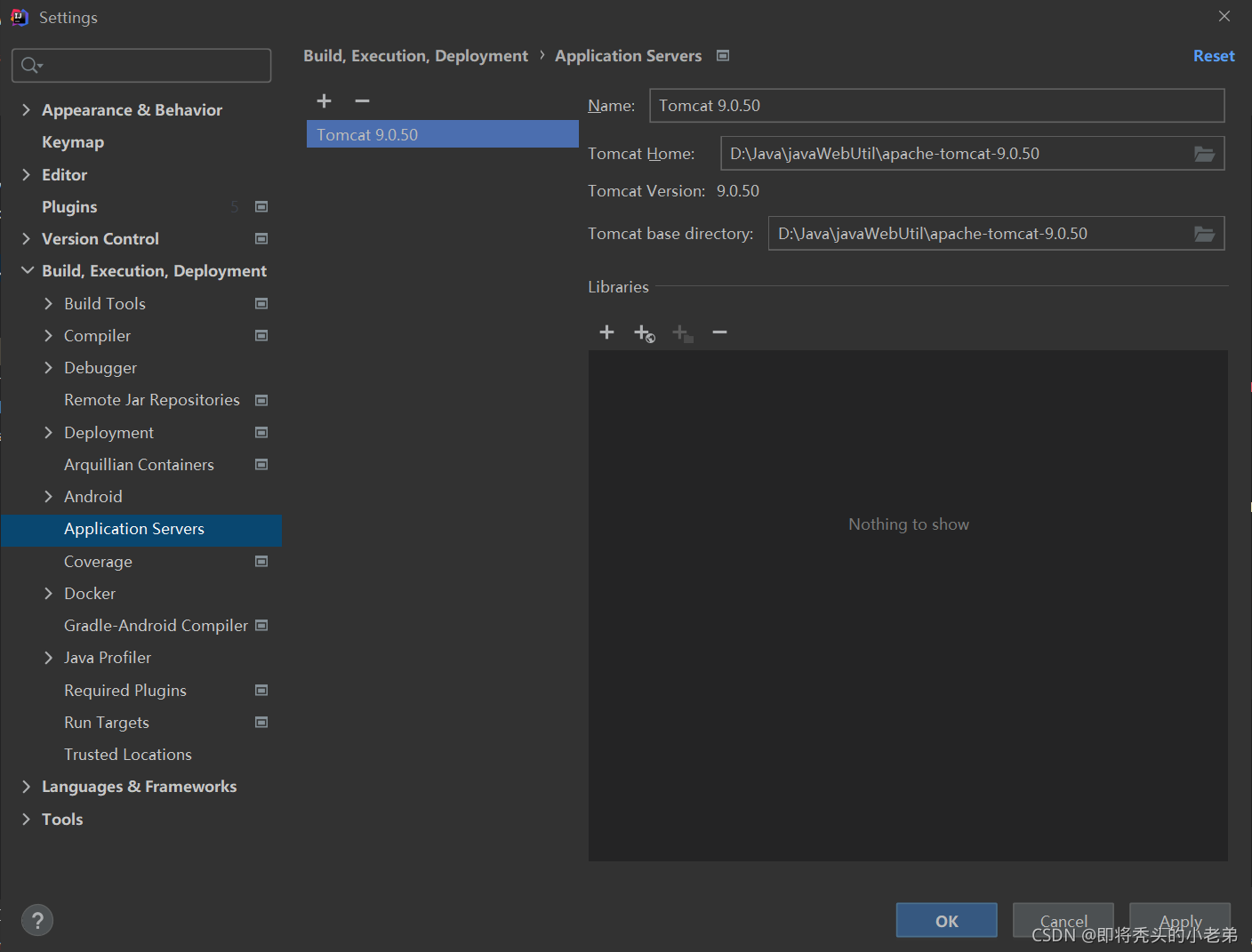This screenshot has height=952, width=1252.
Task: Click the search magnifier icon
Action: click(32, 65)
